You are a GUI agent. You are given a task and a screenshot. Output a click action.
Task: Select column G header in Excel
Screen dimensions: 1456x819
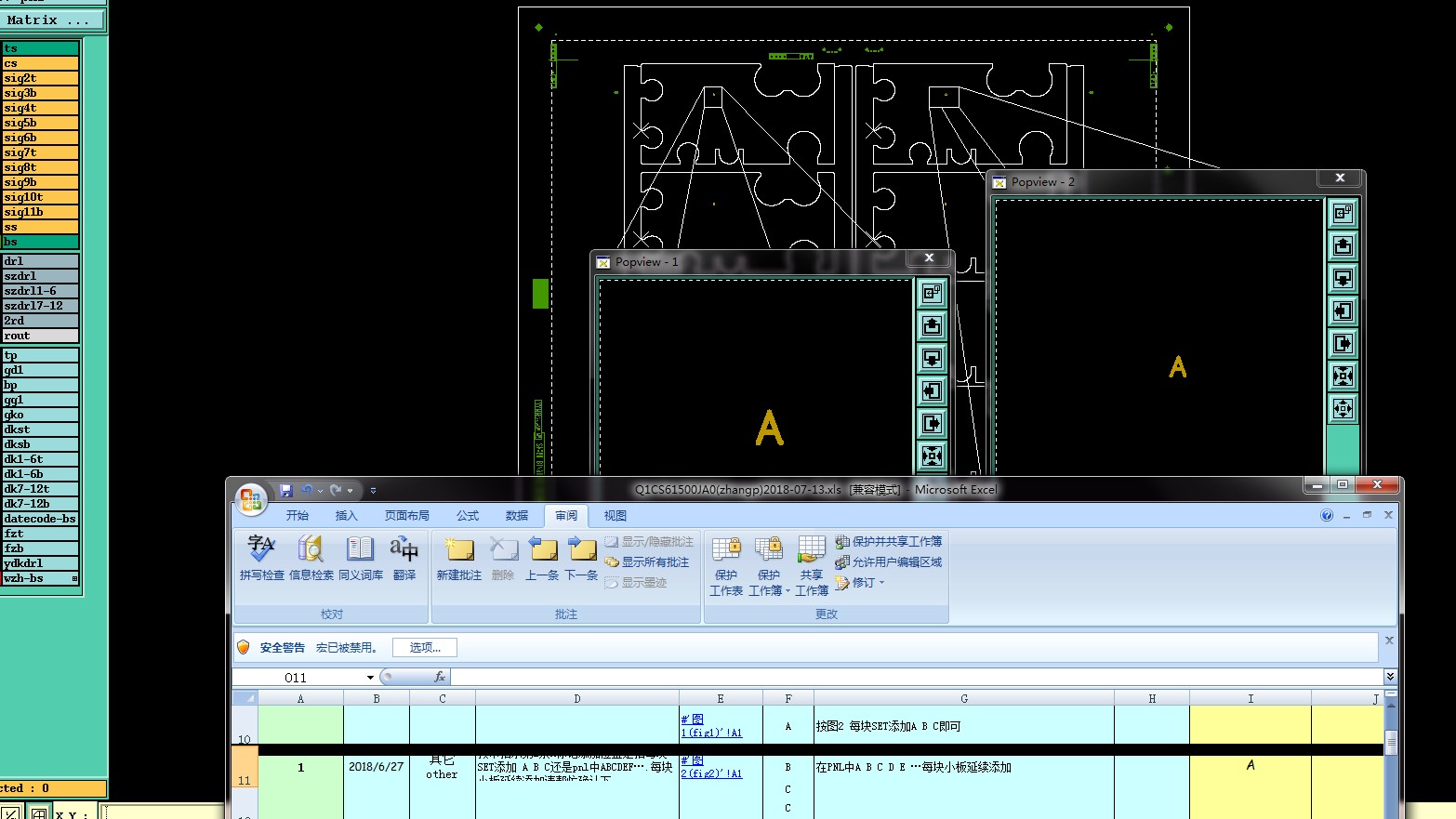point(964,698)
